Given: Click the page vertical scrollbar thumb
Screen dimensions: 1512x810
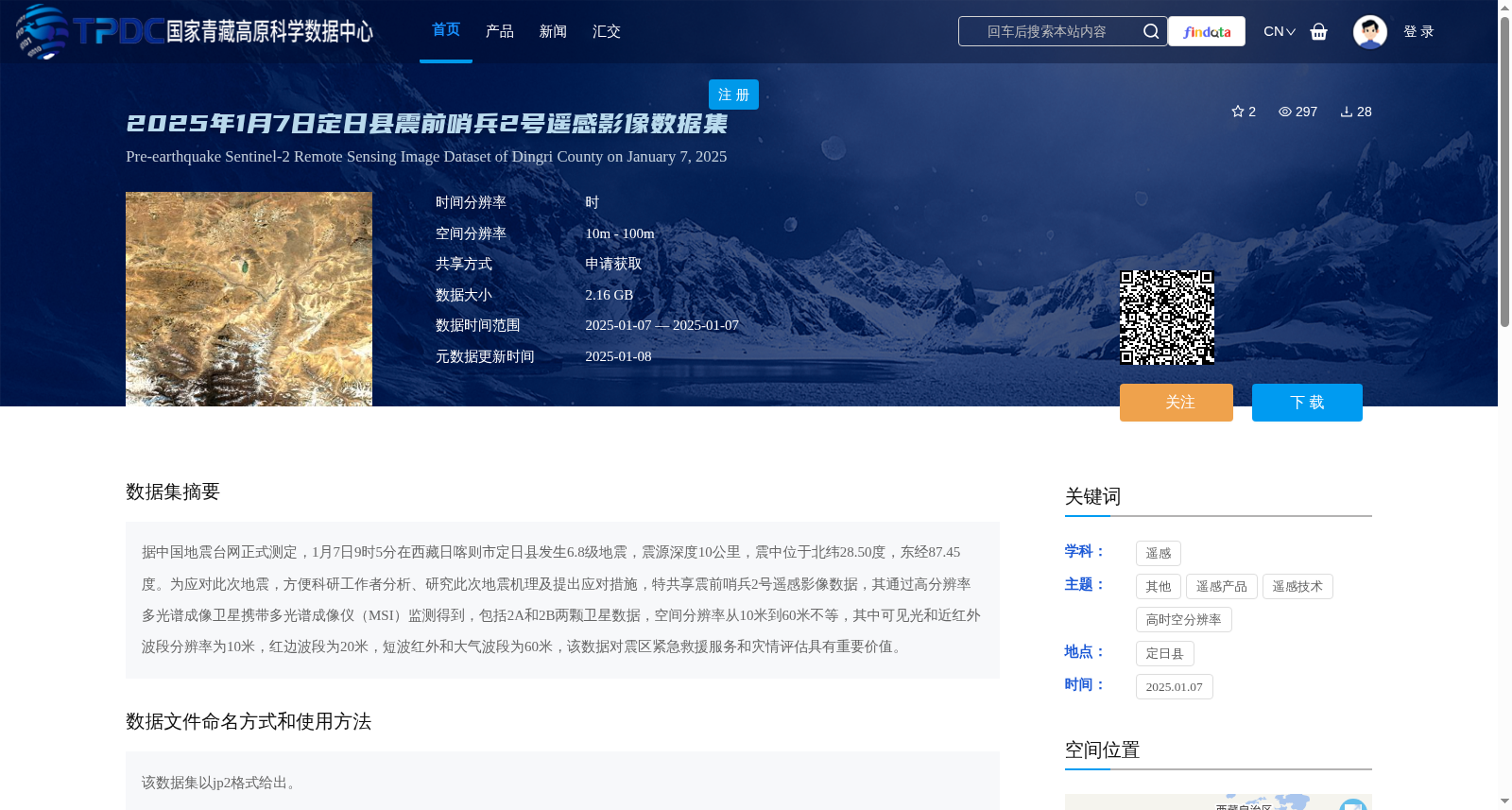Looking at the screenshot, I should point(1504,170).
